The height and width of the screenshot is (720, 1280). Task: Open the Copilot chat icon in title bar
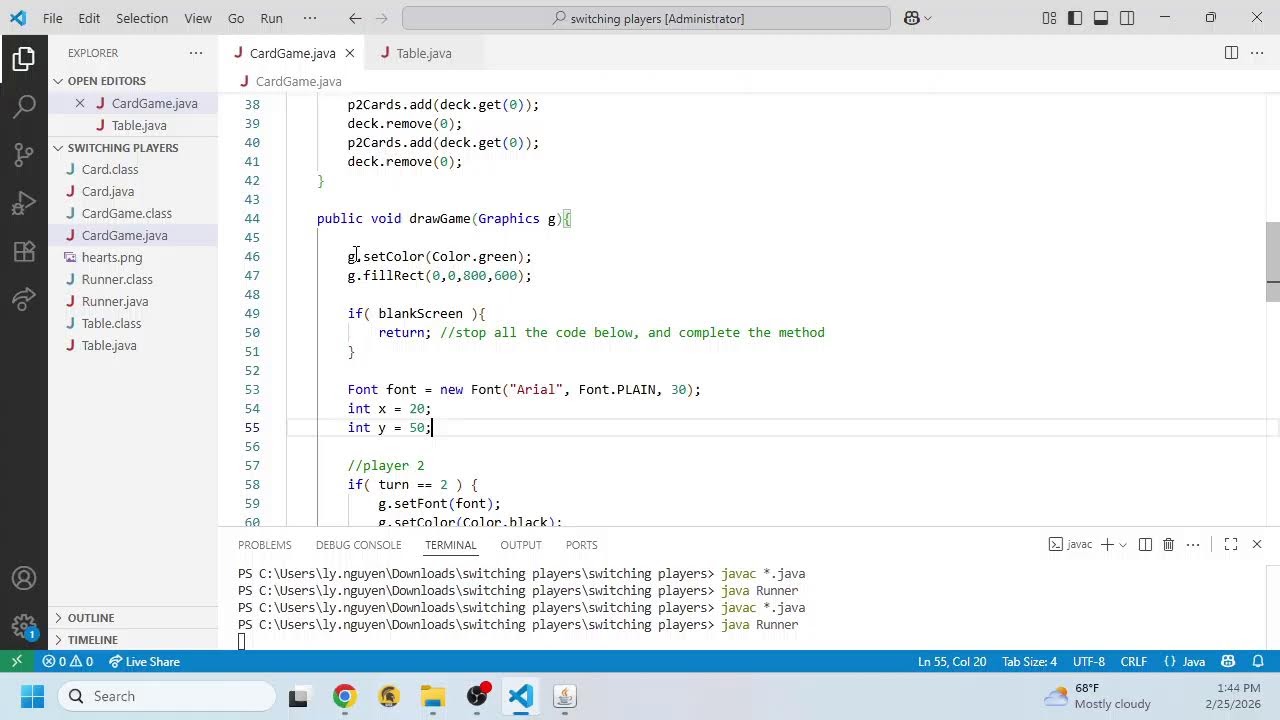click(912, 18)
